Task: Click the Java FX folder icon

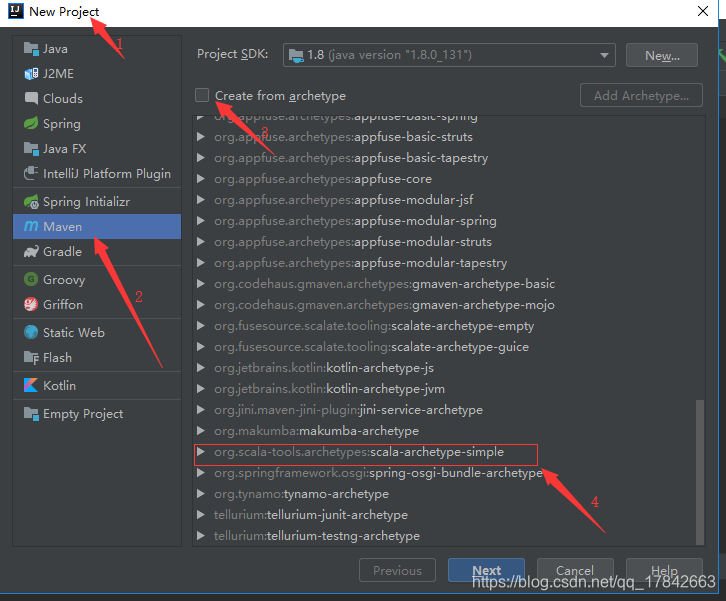Action: [31, 149]
